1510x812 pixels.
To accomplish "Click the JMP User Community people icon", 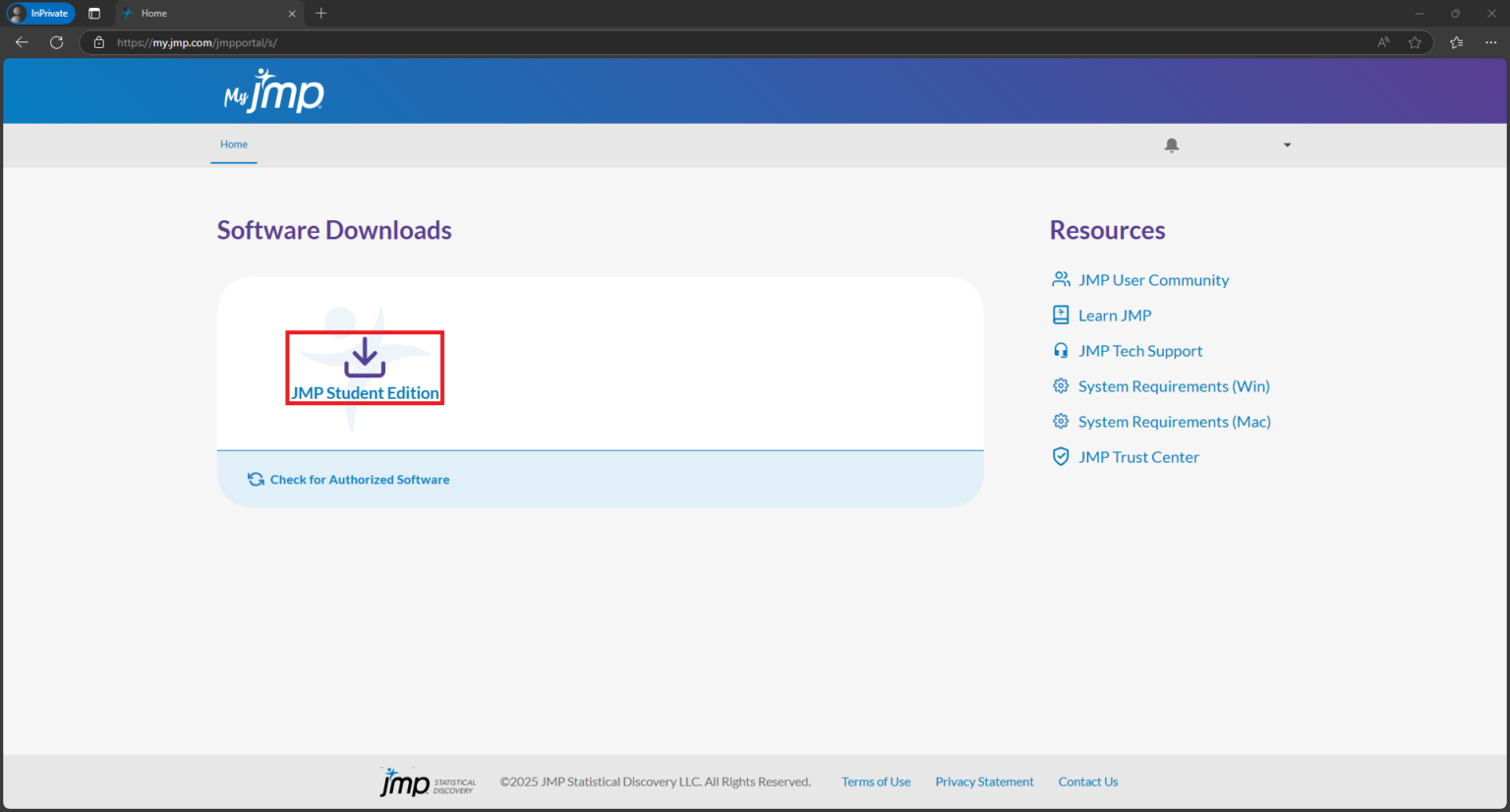I will point(1060,278).
